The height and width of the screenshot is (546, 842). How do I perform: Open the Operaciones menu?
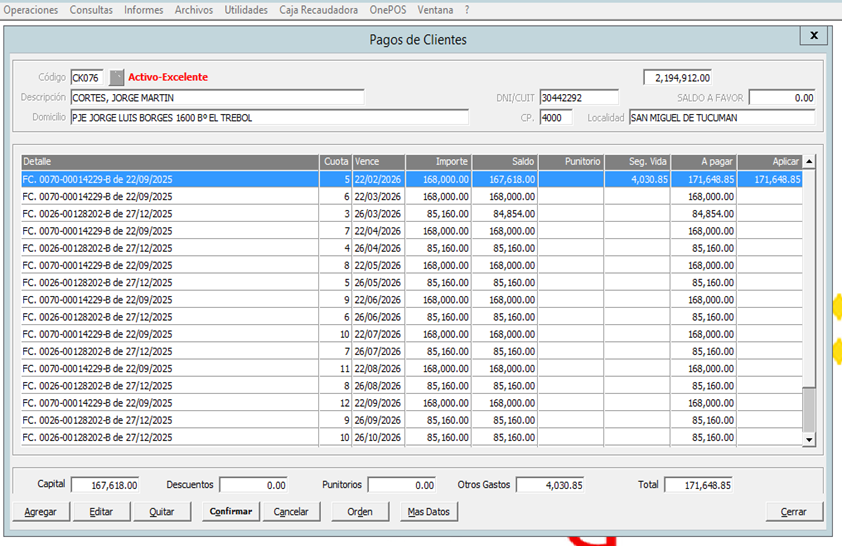tap(31, 10)
